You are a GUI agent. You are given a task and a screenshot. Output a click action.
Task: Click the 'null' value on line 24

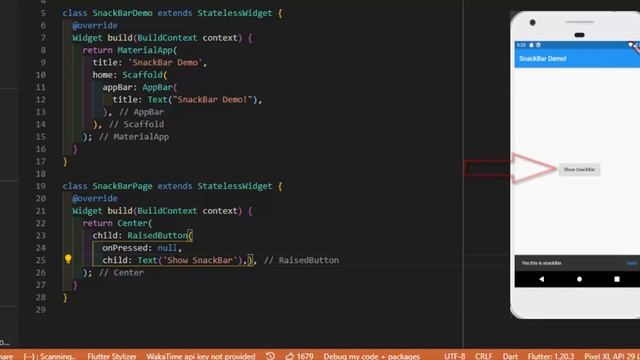[167, 248]
